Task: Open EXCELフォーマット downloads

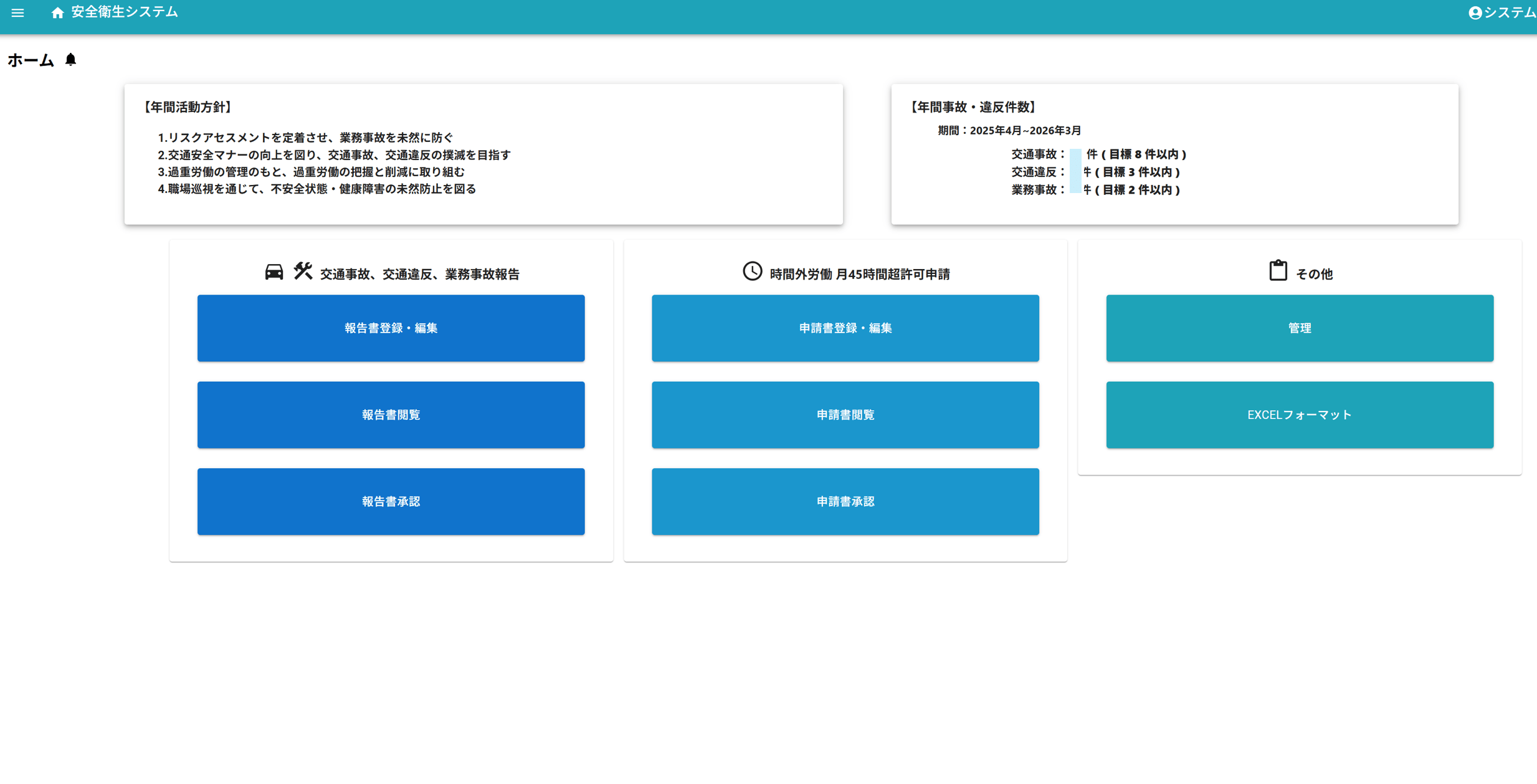Action: (x=1299, y=415)
